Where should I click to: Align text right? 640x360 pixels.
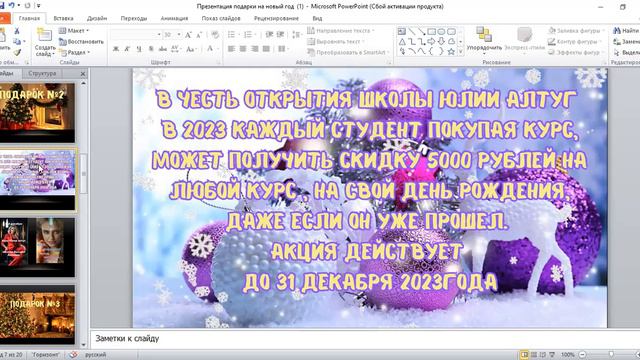pyautogui.click(x=255, y=49)
